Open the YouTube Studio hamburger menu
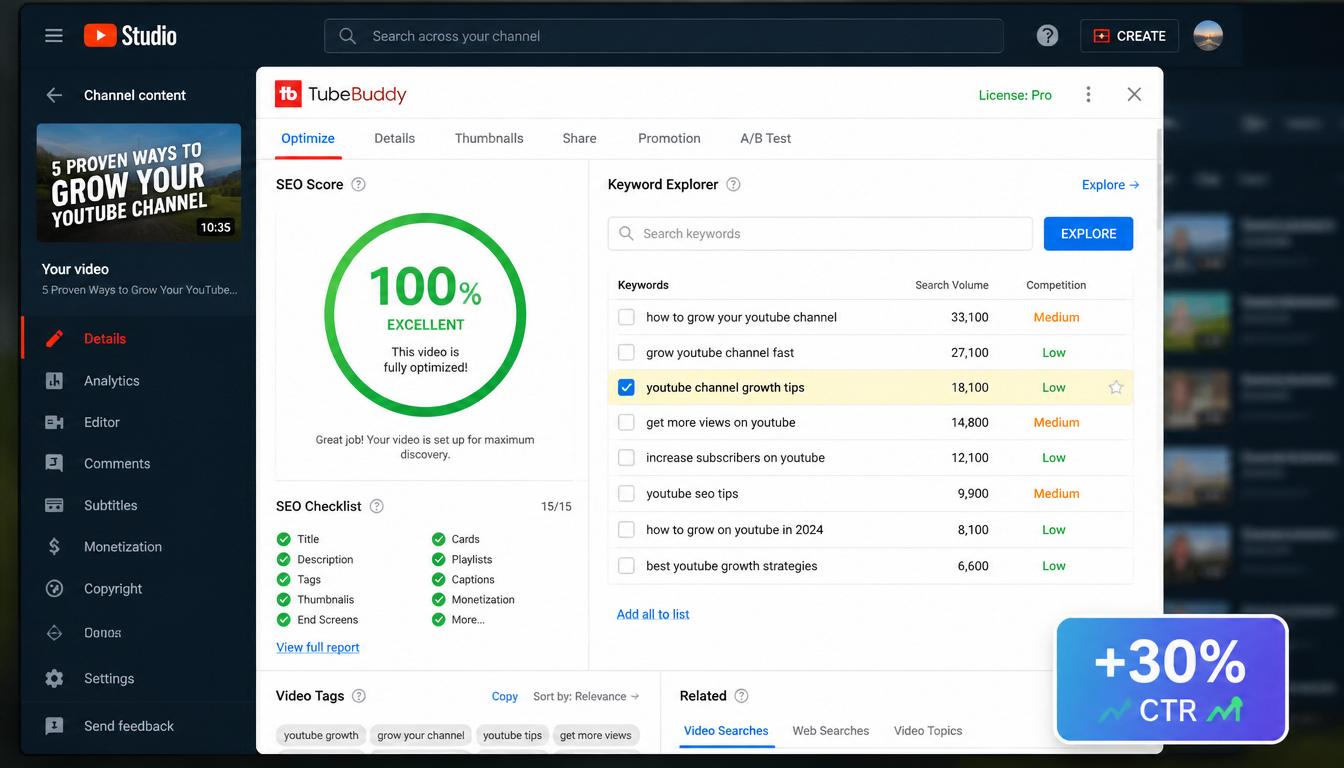This screenshot has width=1344, height=768. pos(54,36)
